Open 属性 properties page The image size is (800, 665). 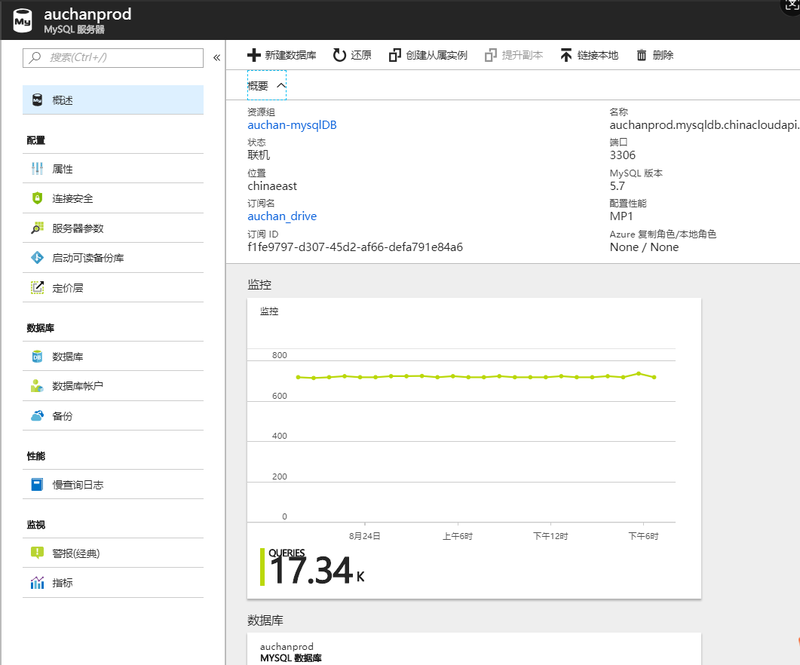[x=113, y=169]
